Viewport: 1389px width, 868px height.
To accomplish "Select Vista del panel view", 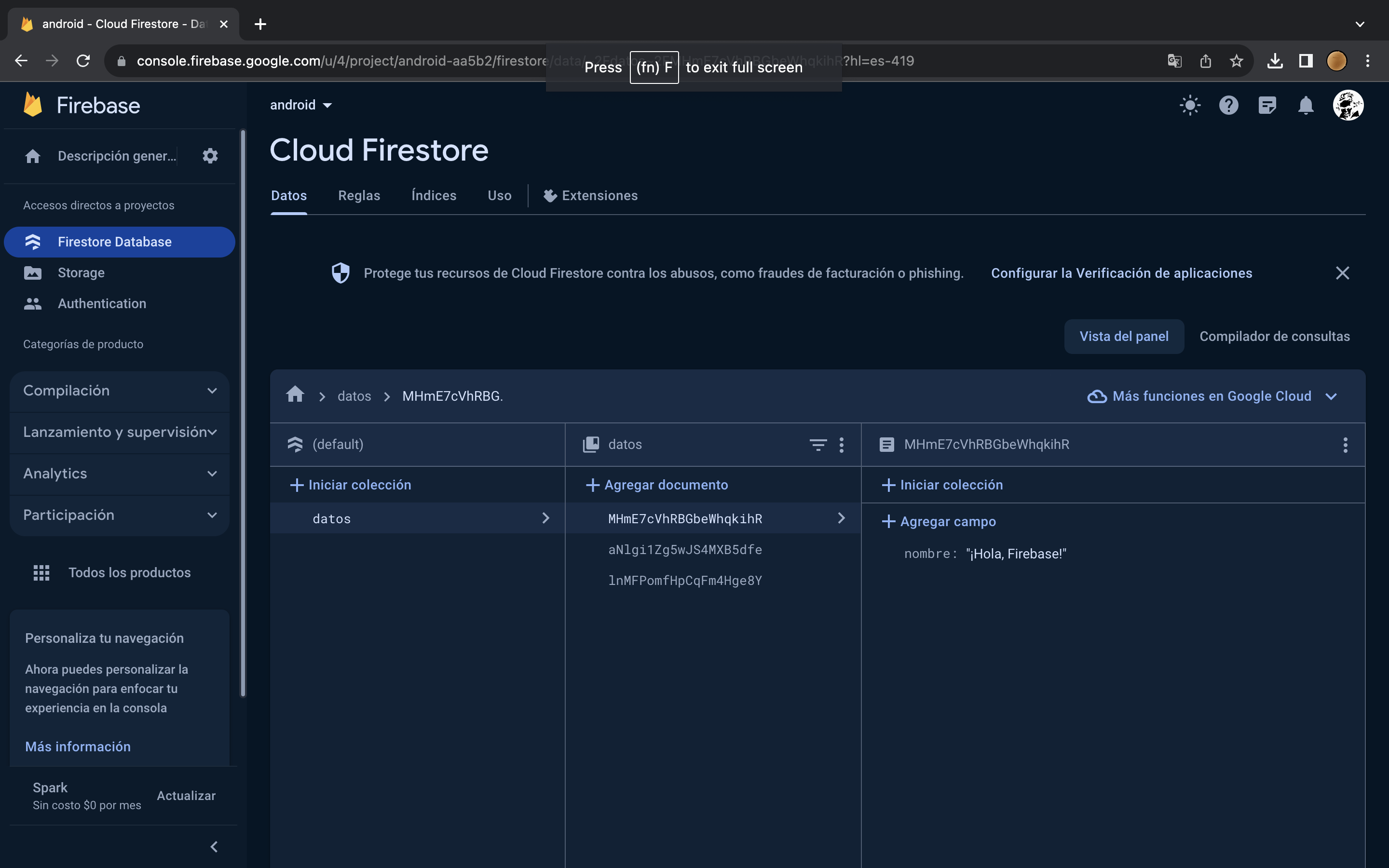I will 1123,337.
